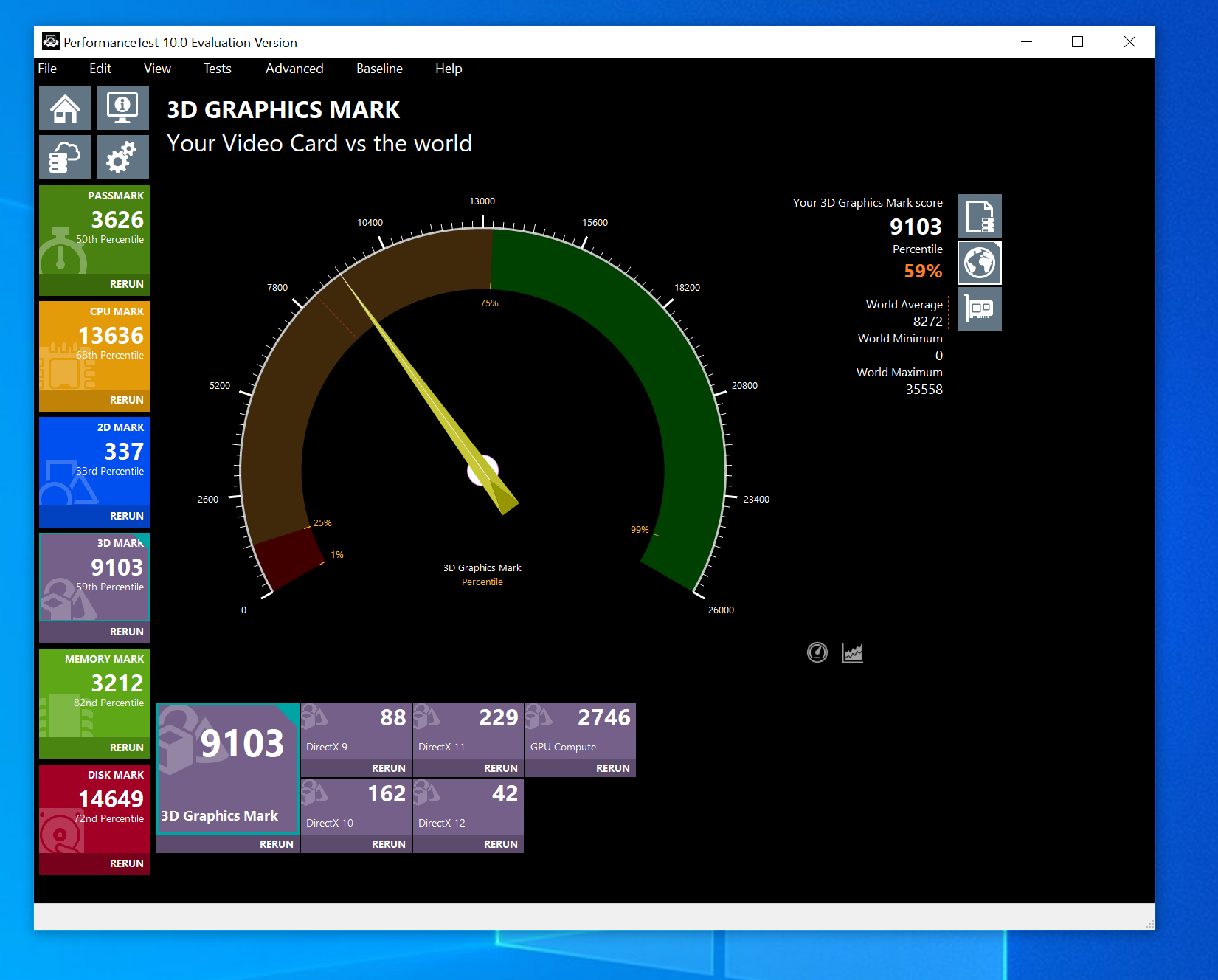
Task: Click the 13000 gauge scale label
Action: (x=482, y=201)
